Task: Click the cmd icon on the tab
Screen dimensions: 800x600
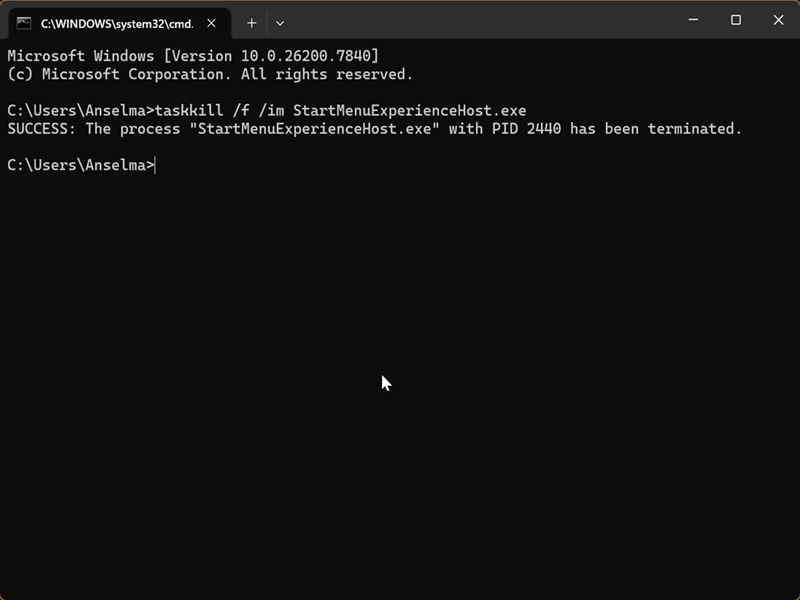Action: (x=23, y=23)
